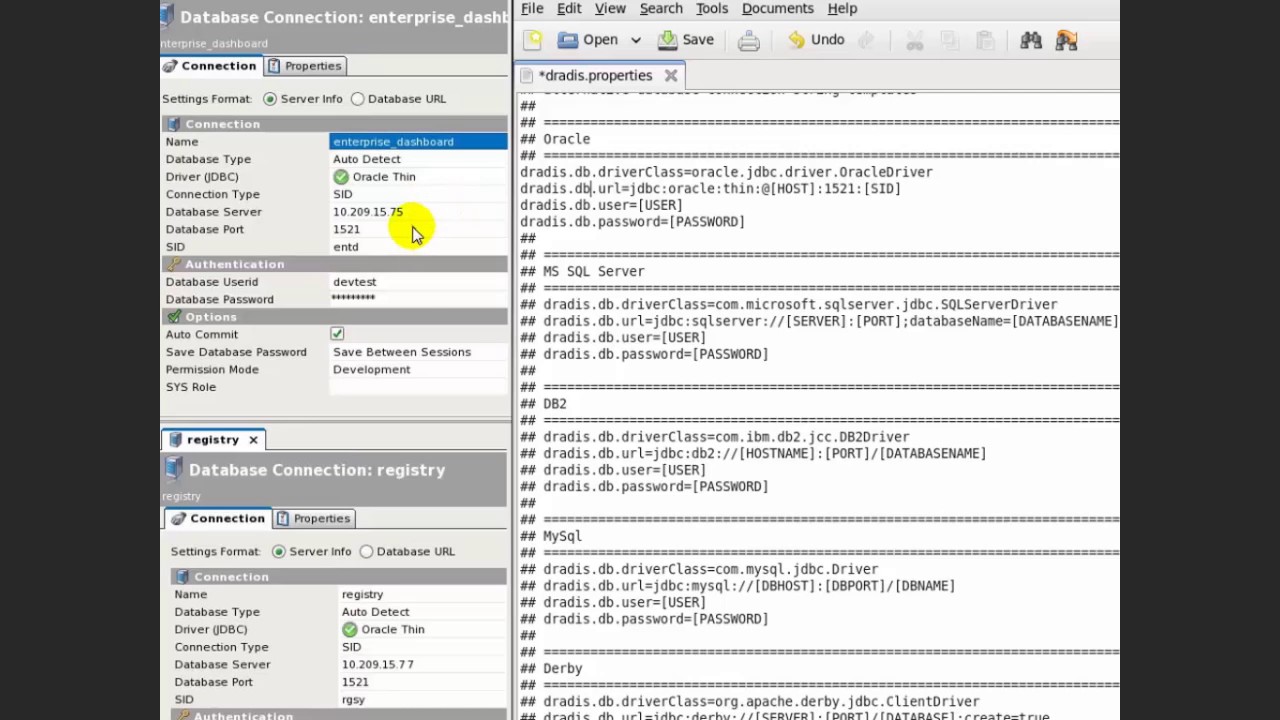Click green check icon beside registry driver
Screen dimensions: 1280x720
(349, 629)
